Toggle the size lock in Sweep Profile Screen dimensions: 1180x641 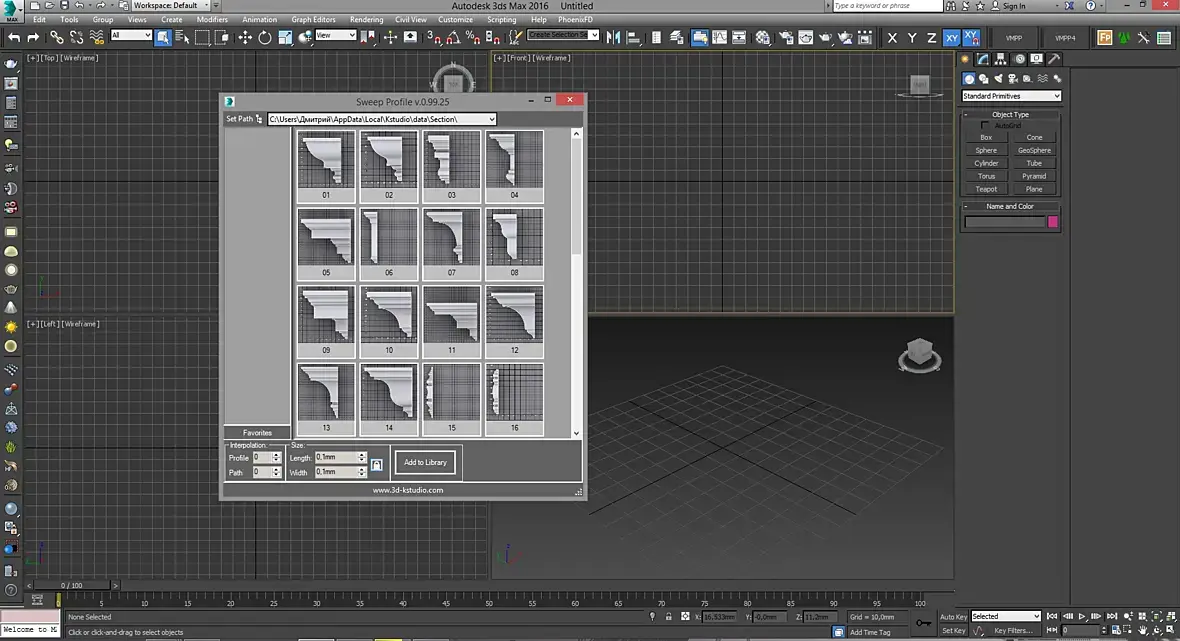(376, 464)
